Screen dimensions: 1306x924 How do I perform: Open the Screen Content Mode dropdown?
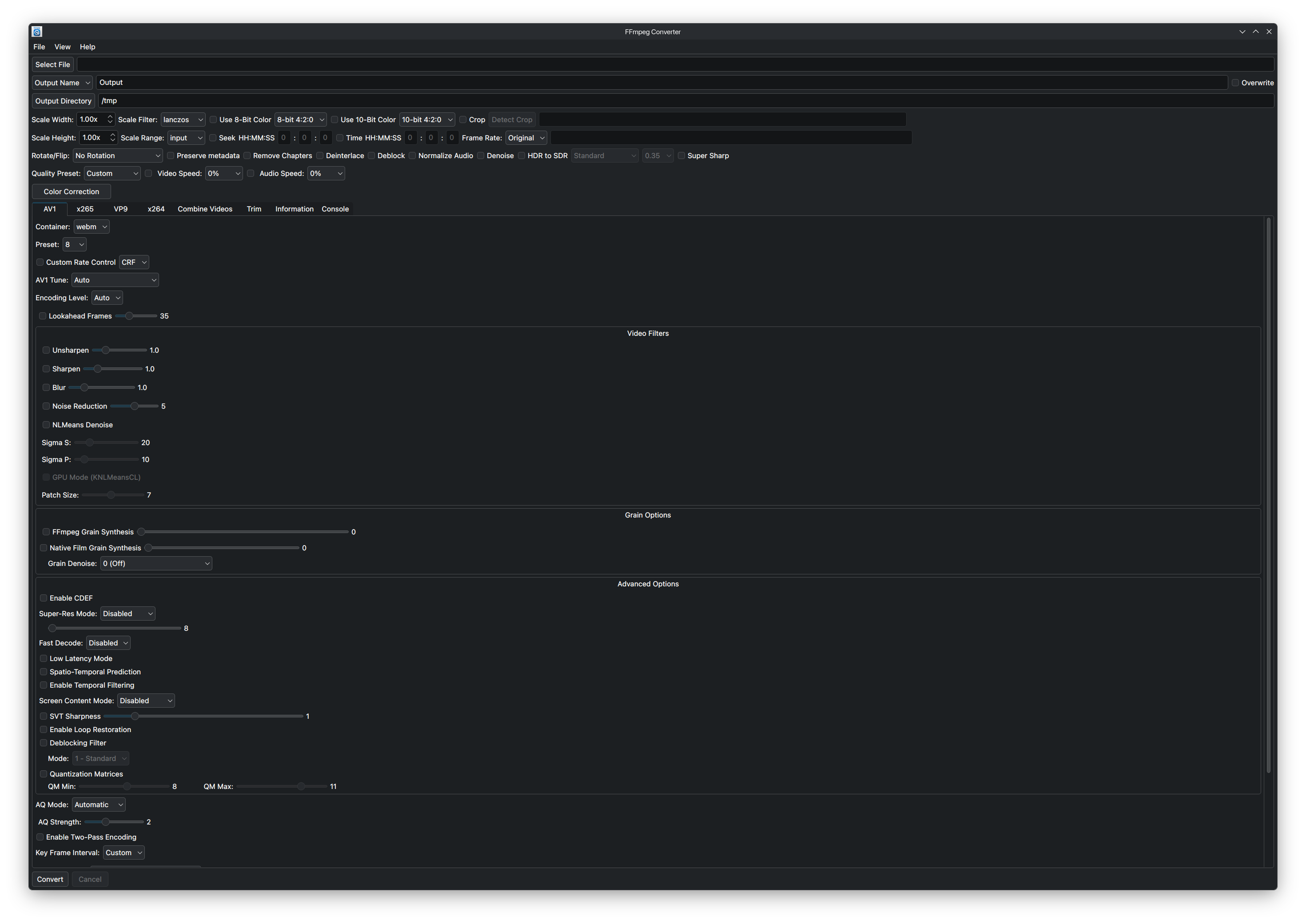(146, 701)
